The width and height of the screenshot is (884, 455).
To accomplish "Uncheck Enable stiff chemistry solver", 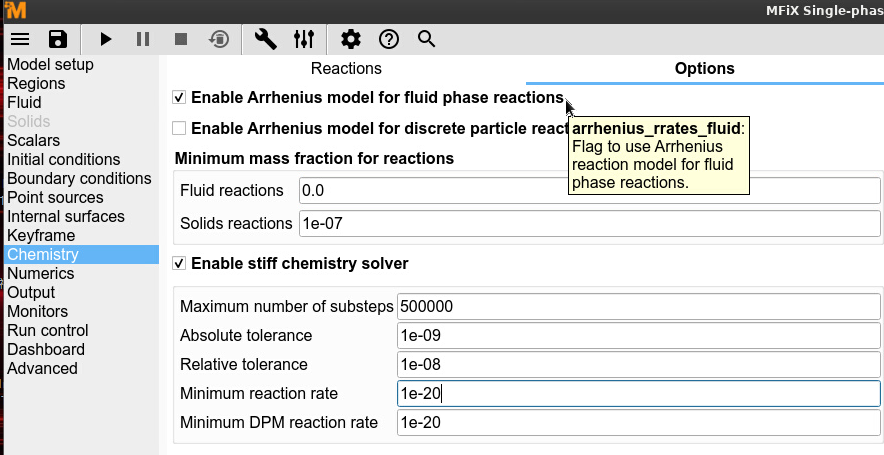I will point(179,264).
